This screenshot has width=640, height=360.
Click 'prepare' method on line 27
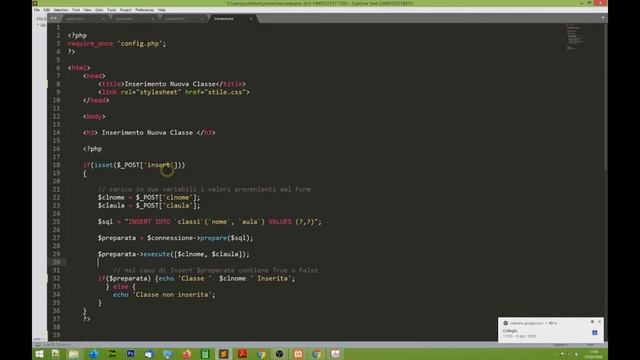[213, 238]
